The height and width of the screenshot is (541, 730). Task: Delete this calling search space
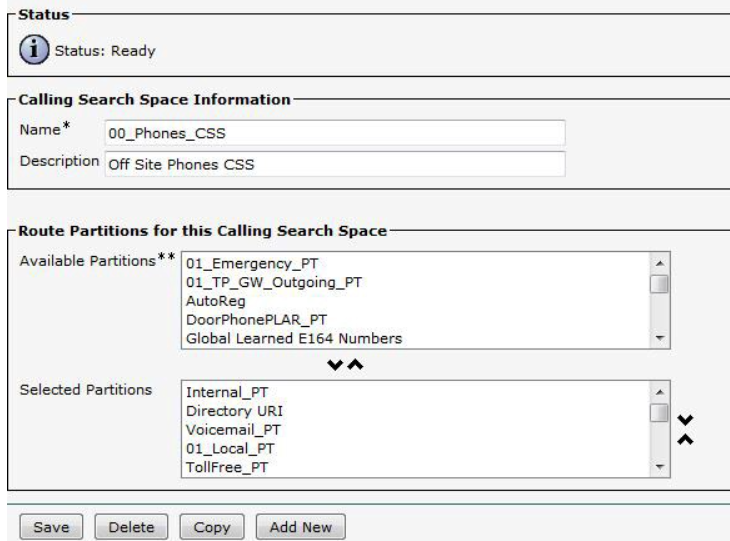click(x=131, y=527)
